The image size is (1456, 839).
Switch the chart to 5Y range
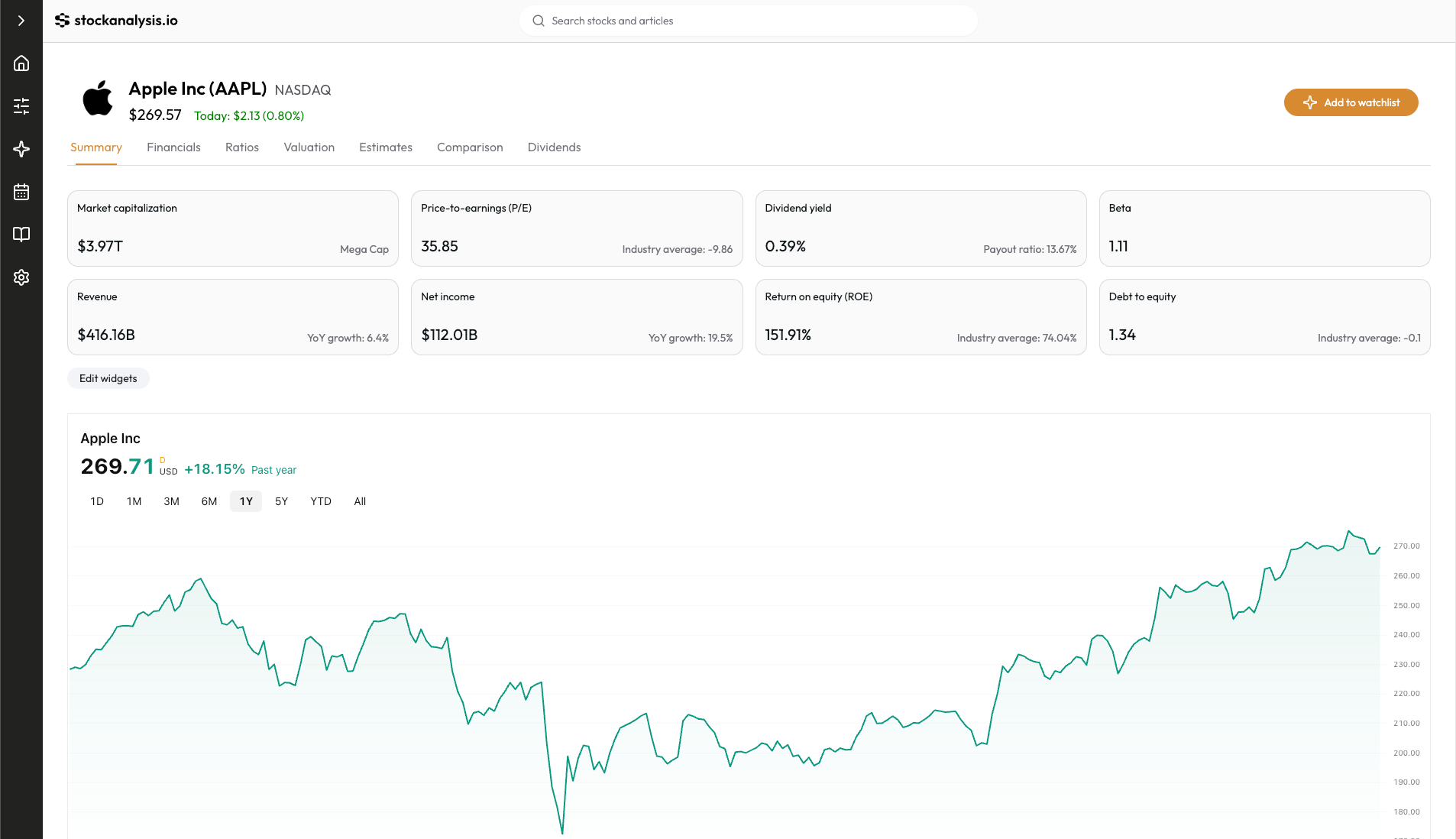[281, 500]
